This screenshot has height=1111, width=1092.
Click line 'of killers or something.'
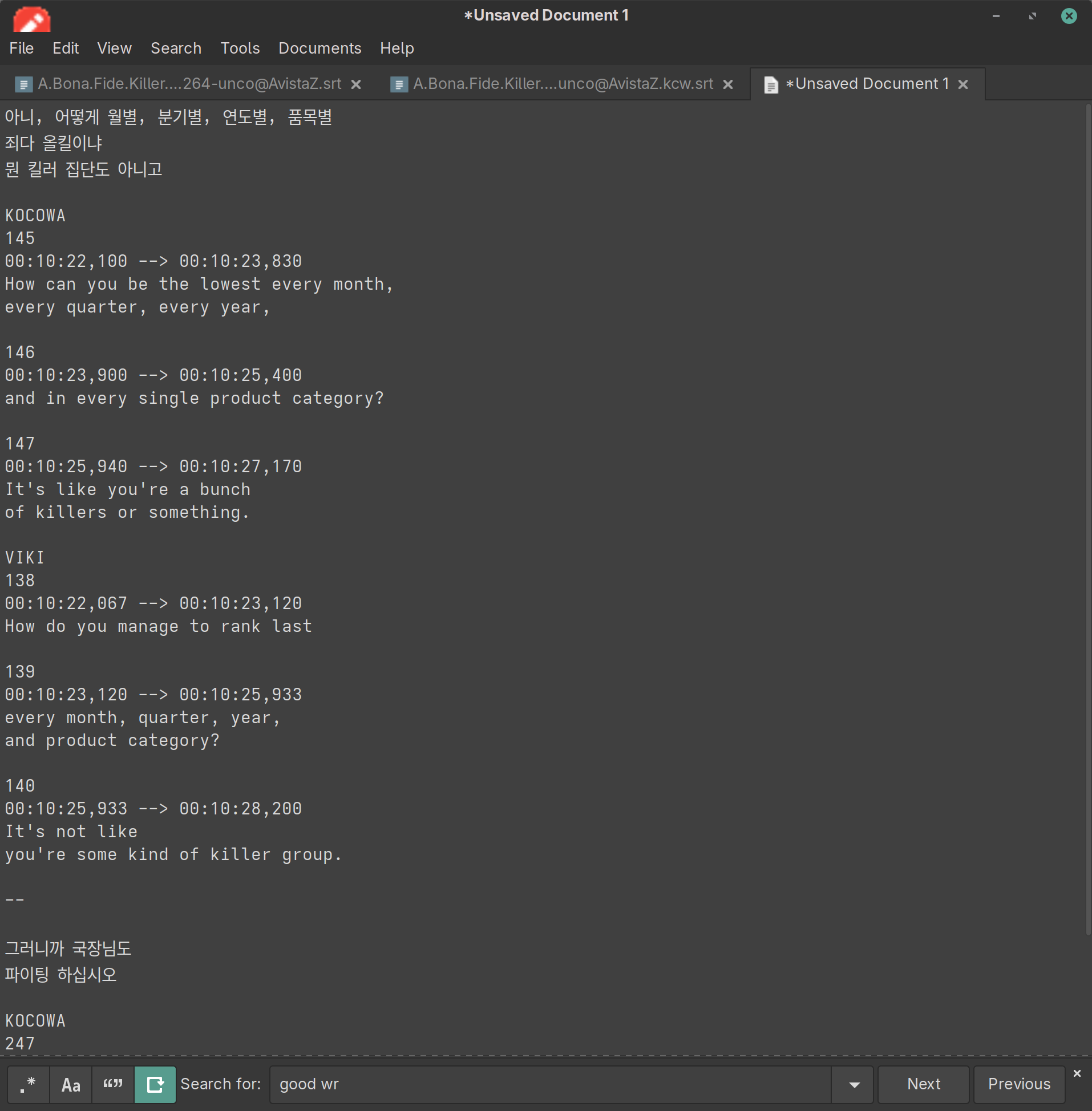pyautogui.click(x=127, y=513)
